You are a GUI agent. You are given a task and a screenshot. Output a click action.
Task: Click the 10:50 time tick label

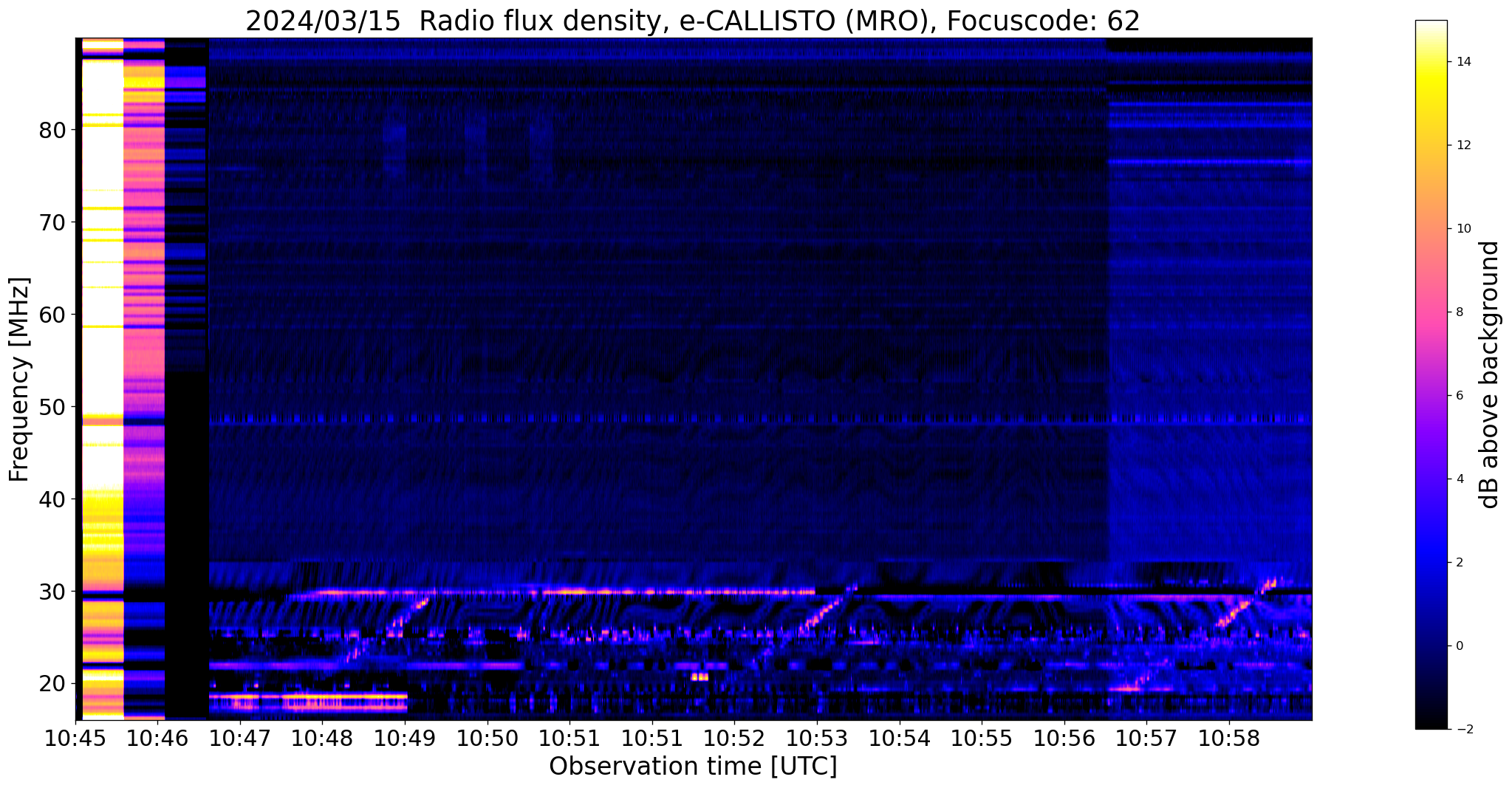(x=488, y=738)
